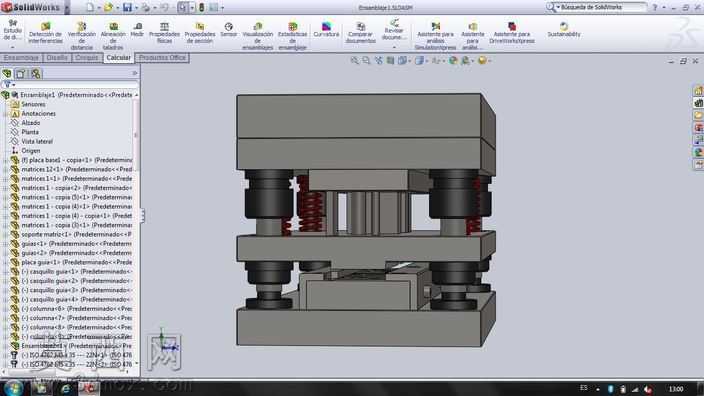Click Zoom to Area magnifier icon
This screenshot has width=704, height=396.
[x=366, y=61]
